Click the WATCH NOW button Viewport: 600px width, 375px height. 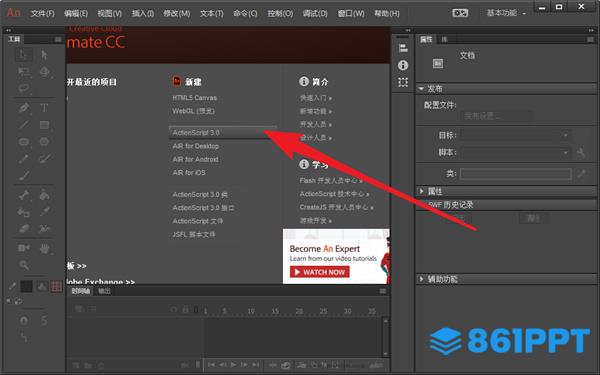320,272
